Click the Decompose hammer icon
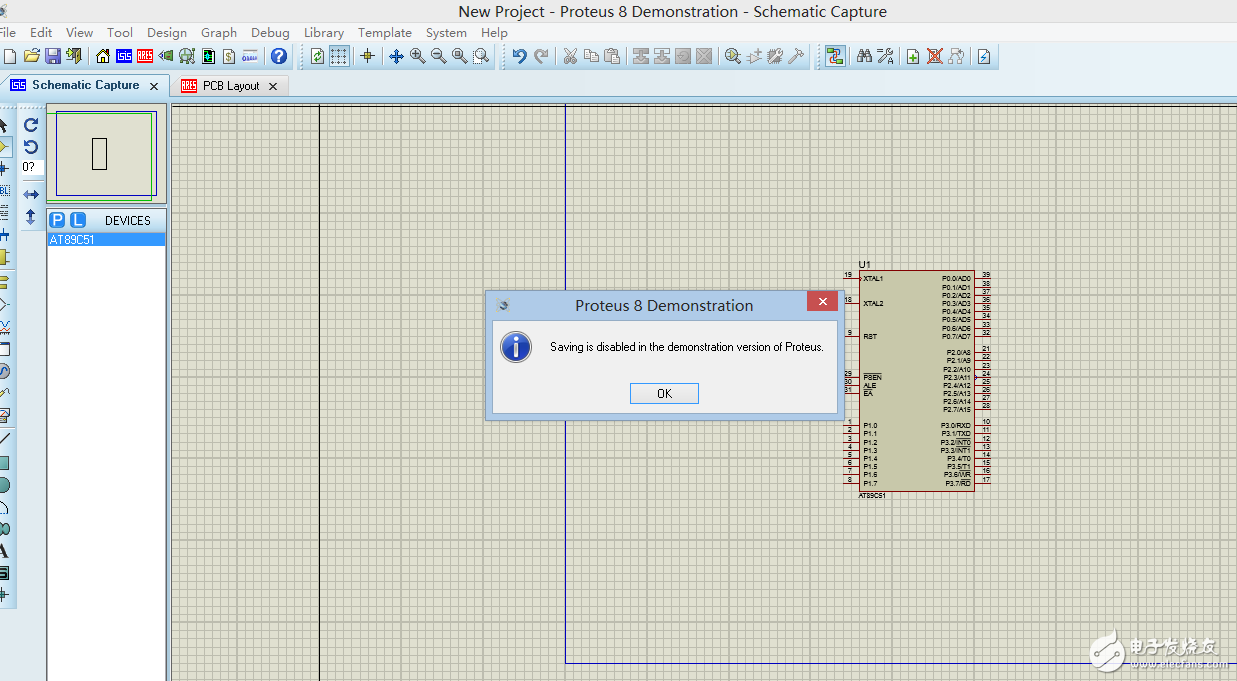 pos(797,56)
